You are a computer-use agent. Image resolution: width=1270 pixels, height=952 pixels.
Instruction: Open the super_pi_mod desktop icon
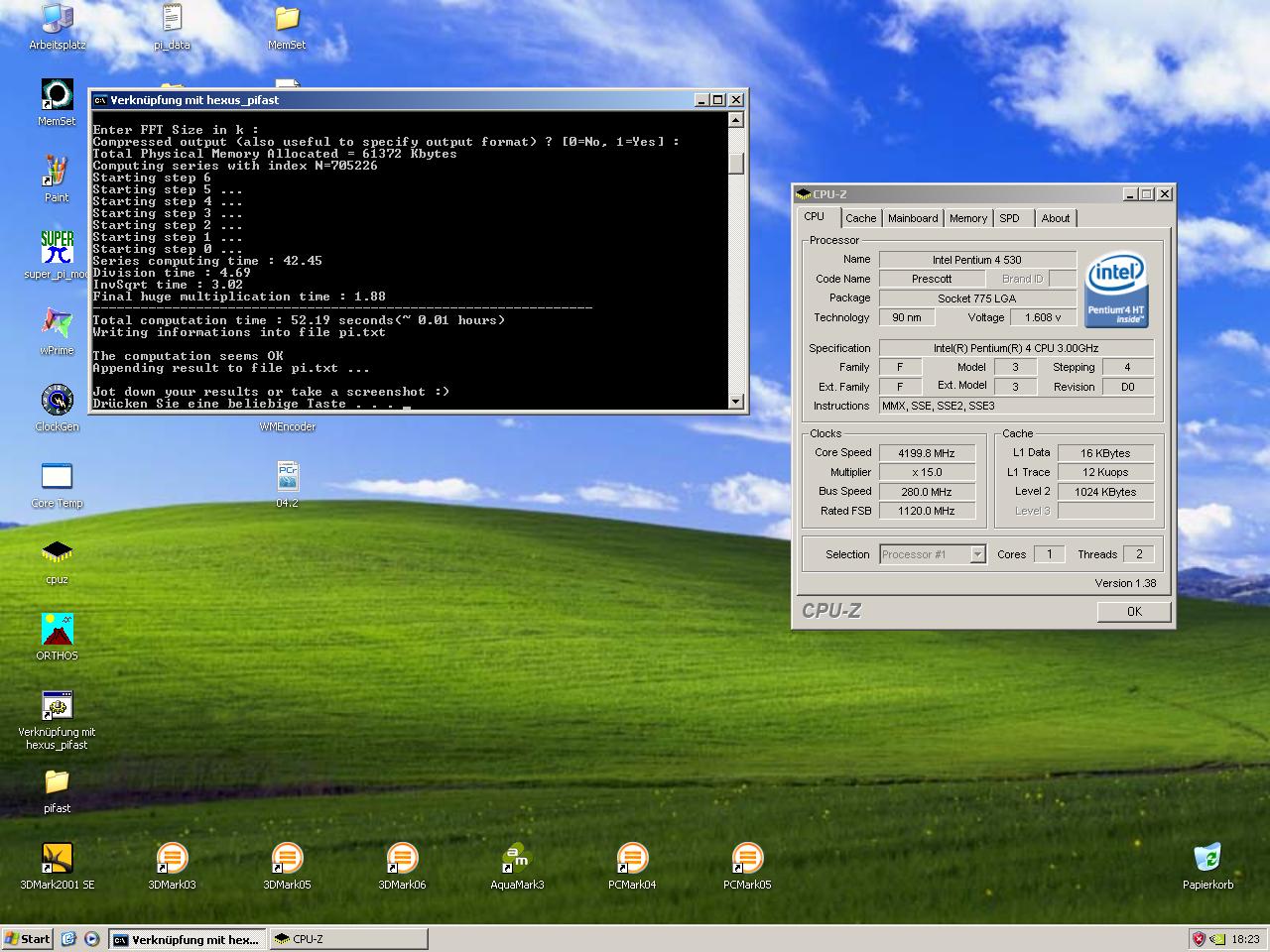click(57, 247)
